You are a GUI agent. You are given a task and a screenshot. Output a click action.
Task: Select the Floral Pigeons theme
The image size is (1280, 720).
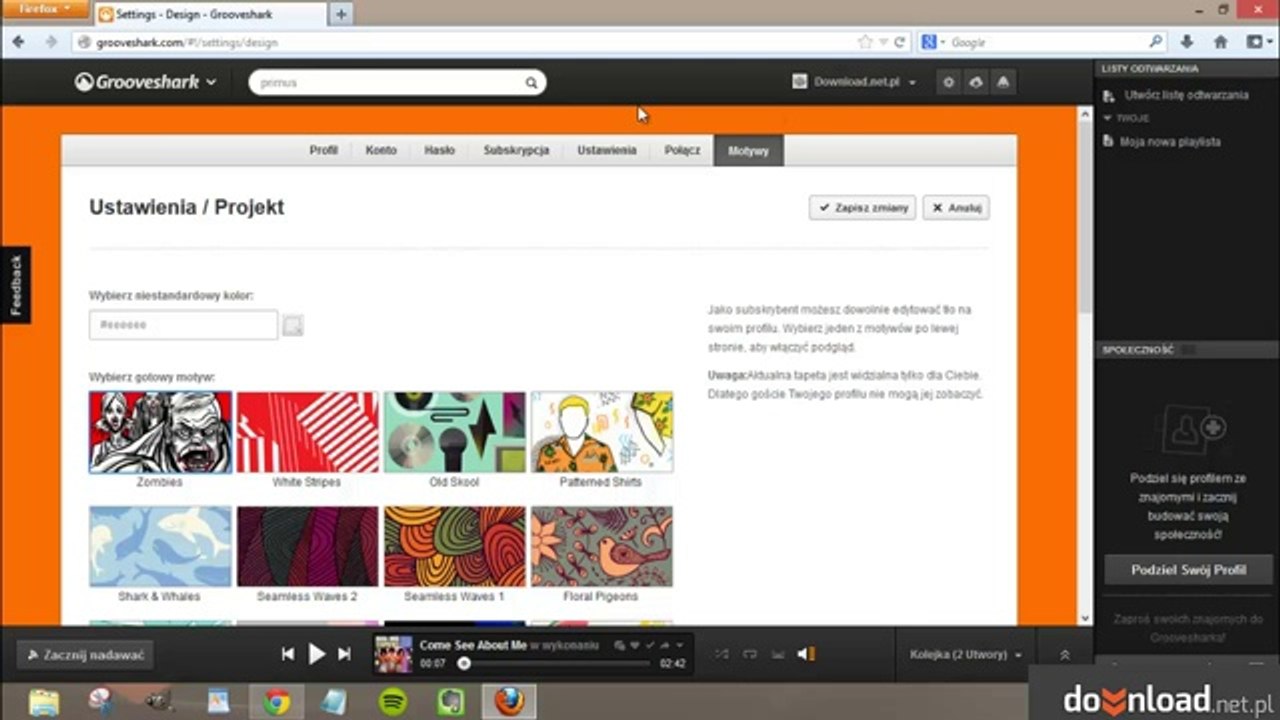pos(601,546)
